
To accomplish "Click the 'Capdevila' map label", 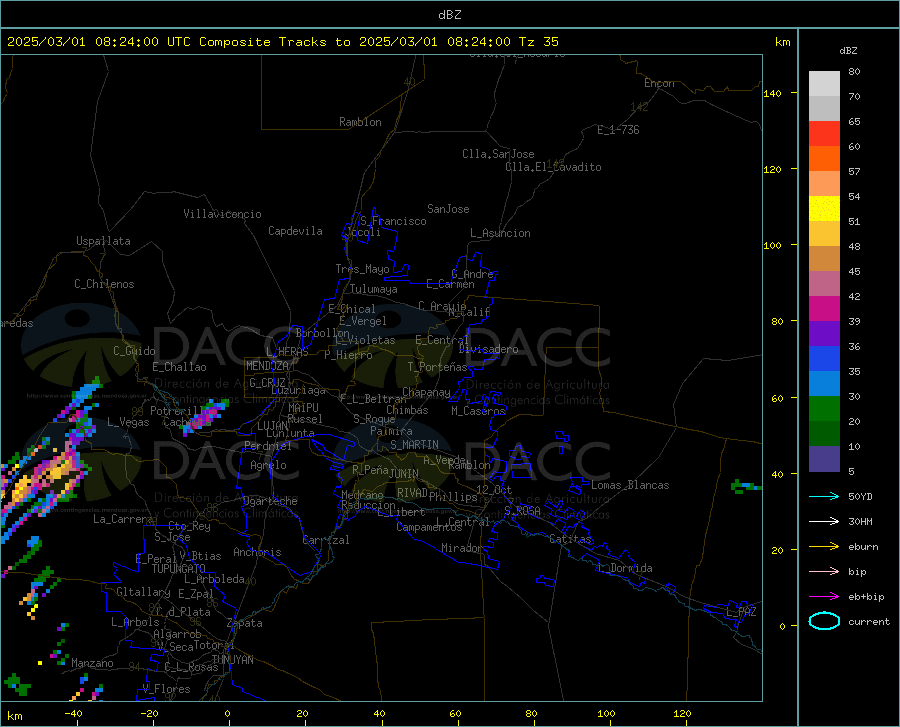I will pyautogui.click(x=295, y=231).
